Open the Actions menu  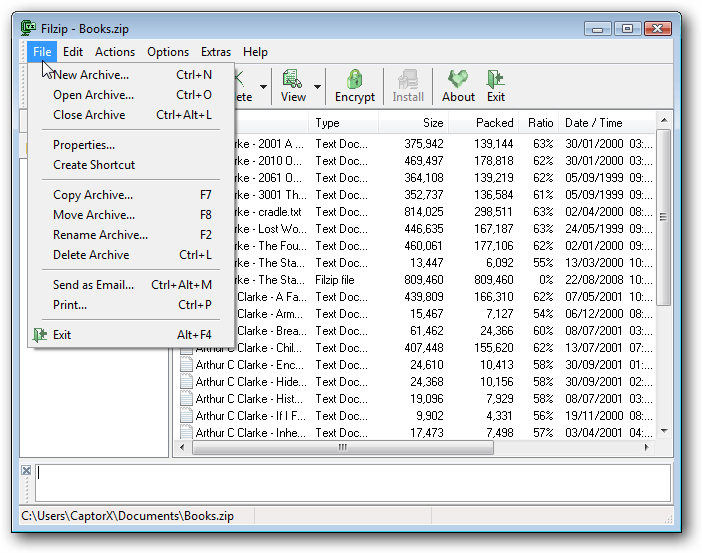pos(115,52)
